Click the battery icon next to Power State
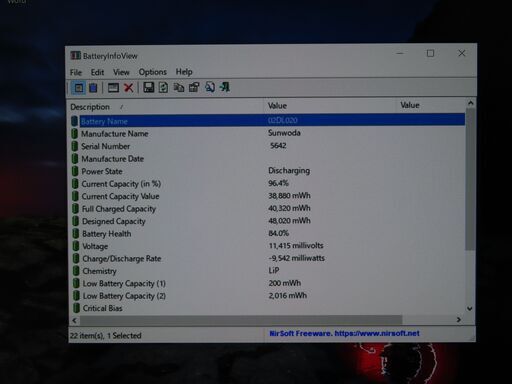This screenshot has width=512, height=384. click(75, 171)
